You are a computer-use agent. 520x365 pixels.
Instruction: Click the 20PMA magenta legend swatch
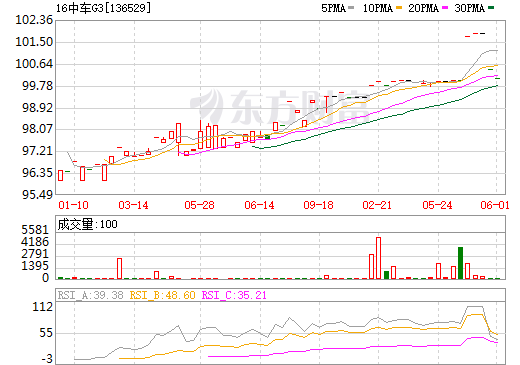445,7
